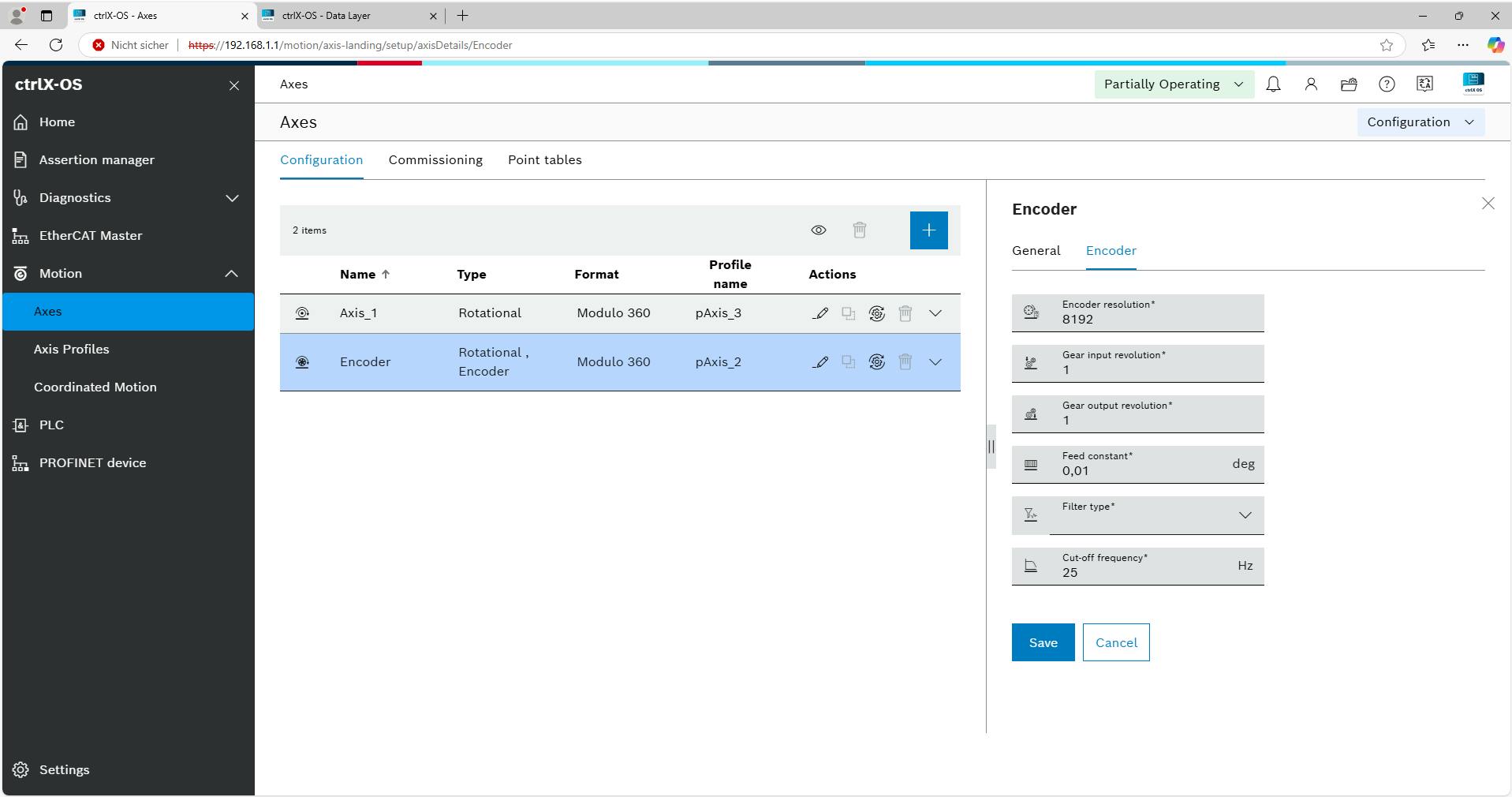Expand the Axis_1 row chevron
The height and width of the screenshot is (797, 1512).
[935, 313]
